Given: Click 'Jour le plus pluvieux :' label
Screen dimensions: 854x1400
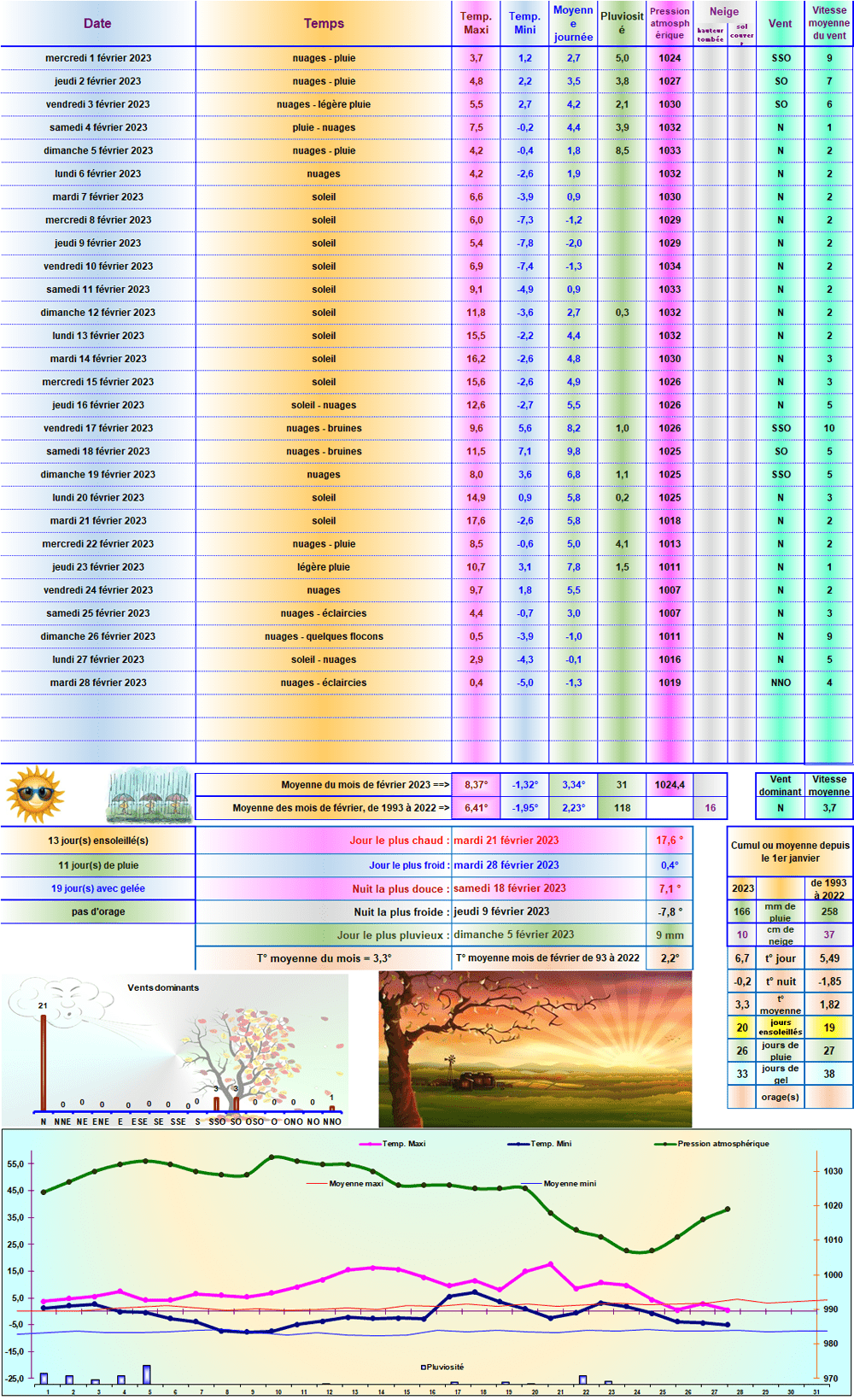Looking at the screenshot, I should coord(393,935).
